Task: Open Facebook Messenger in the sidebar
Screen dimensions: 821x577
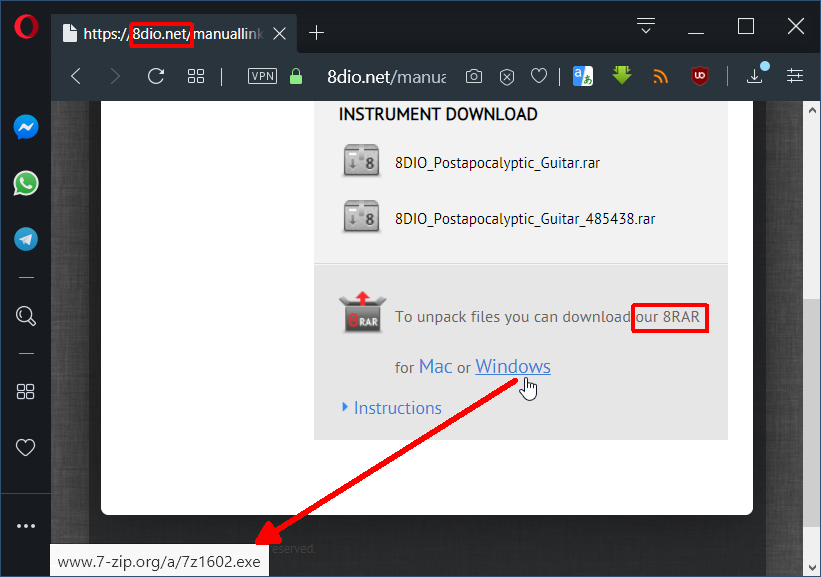Action: click(26, 127)
